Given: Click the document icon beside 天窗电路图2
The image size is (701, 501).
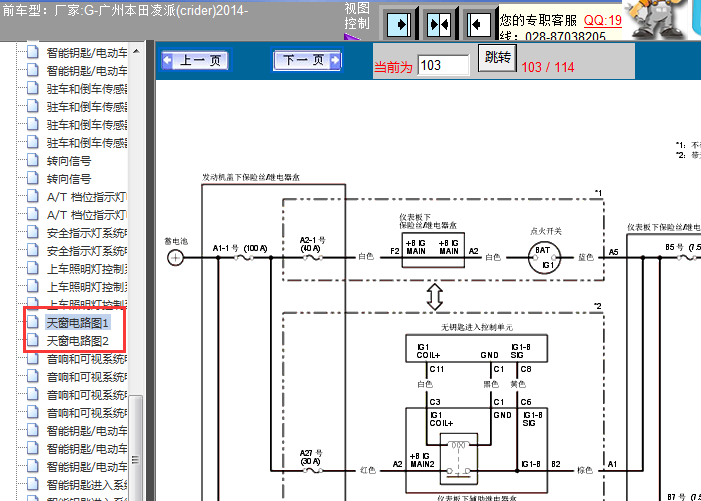Looking at the screenshot, I should tap(33, 340).
